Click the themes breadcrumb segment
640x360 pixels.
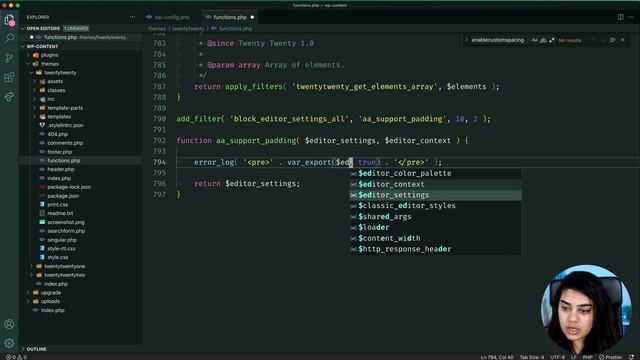[157, 29]
